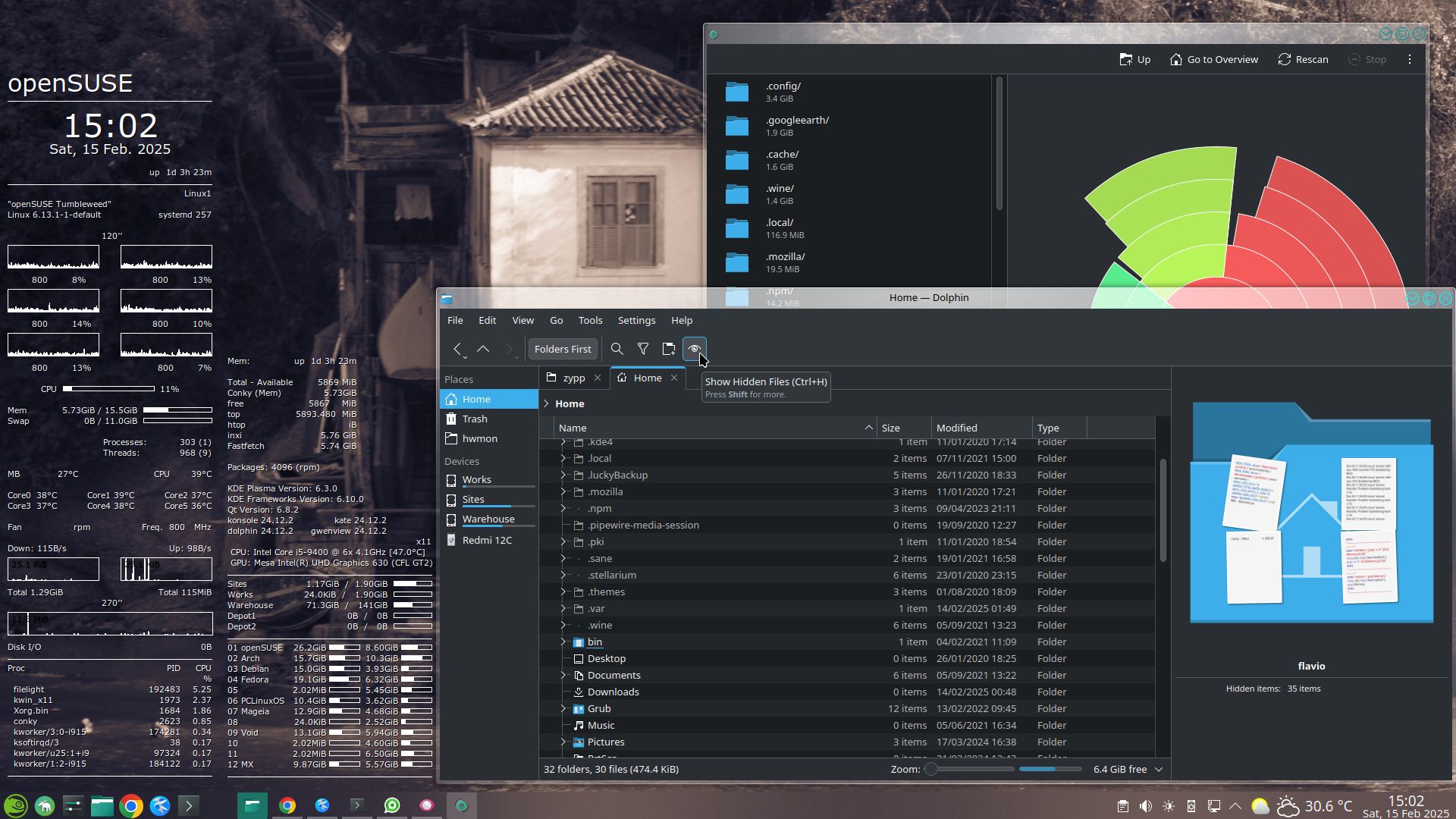Open the Edit menu
1456x819 pixels.
point(487,320)
